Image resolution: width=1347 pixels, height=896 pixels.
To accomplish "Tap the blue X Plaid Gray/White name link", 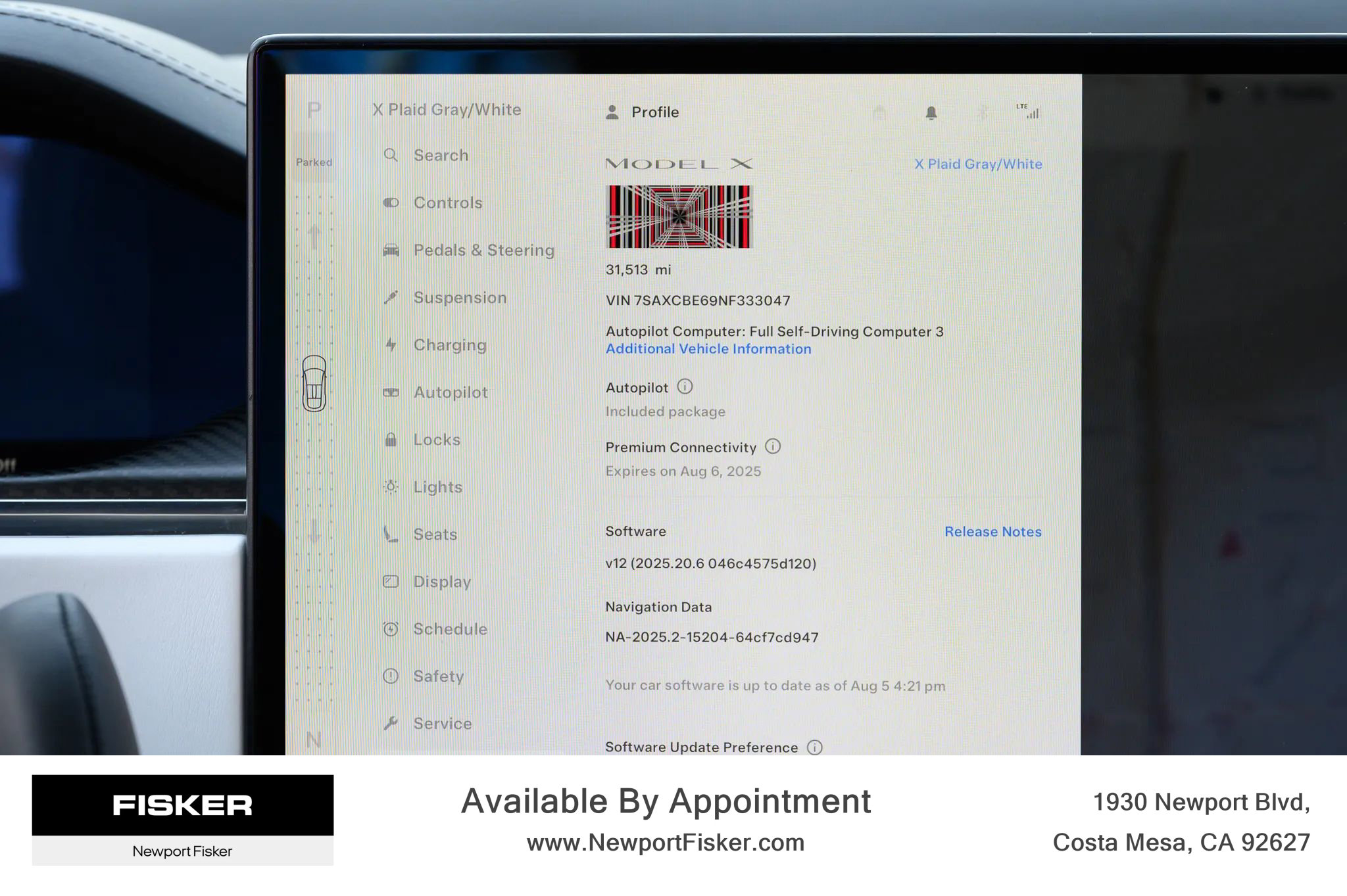I will click(x=978, y=164).
